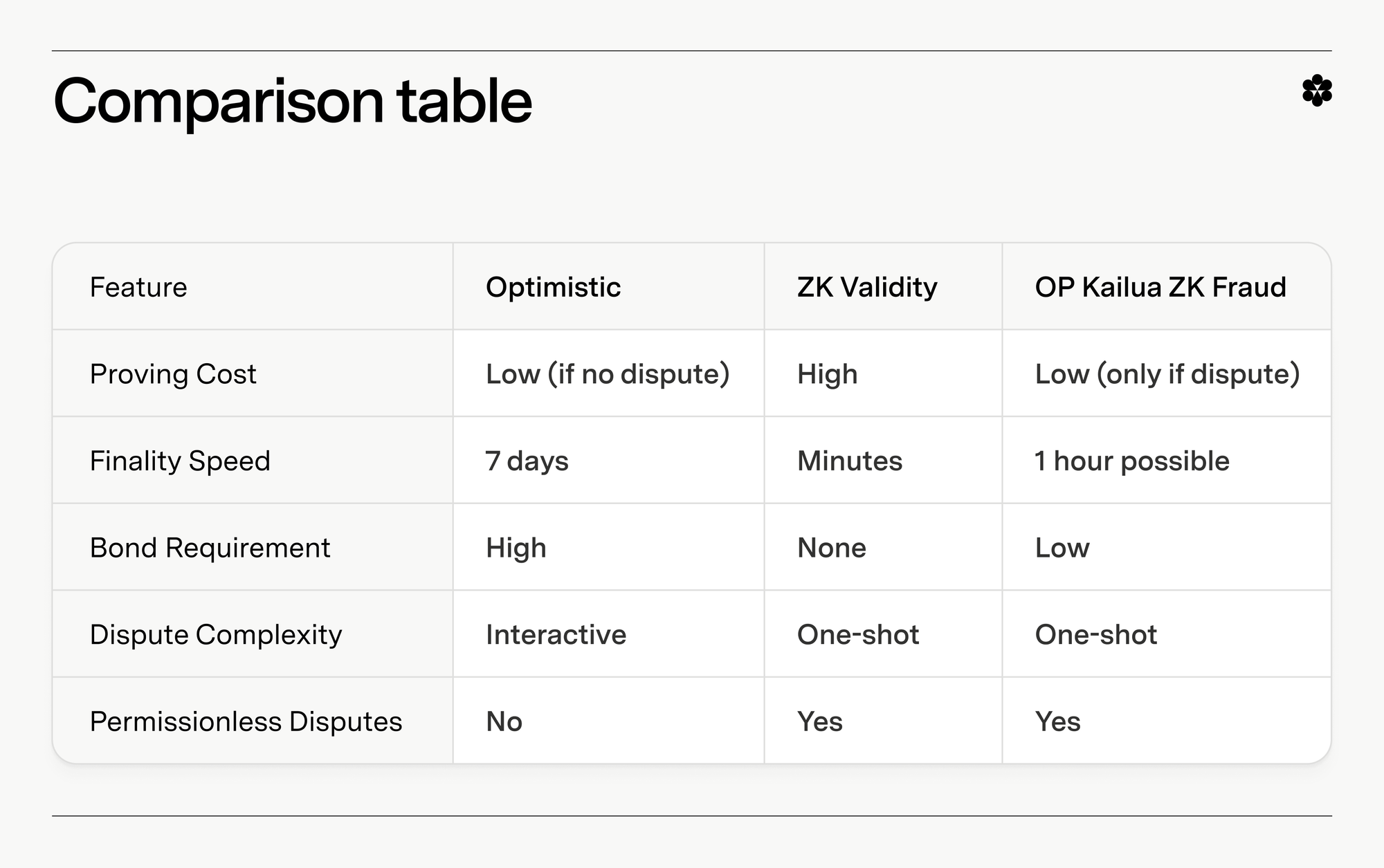
Task: Click the Dispute Complexity row label
Action: coord(216,635)
